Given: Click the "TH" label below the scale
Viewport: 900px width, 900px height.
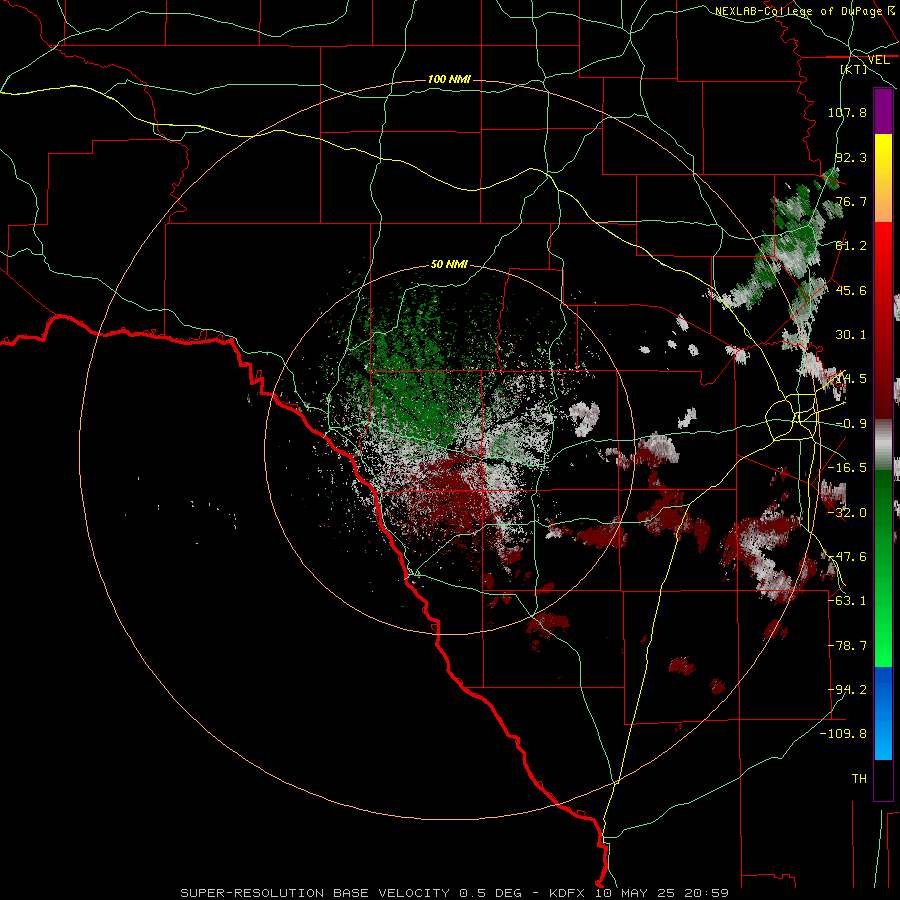Looking at the screenshot, I should click(859, 779).
